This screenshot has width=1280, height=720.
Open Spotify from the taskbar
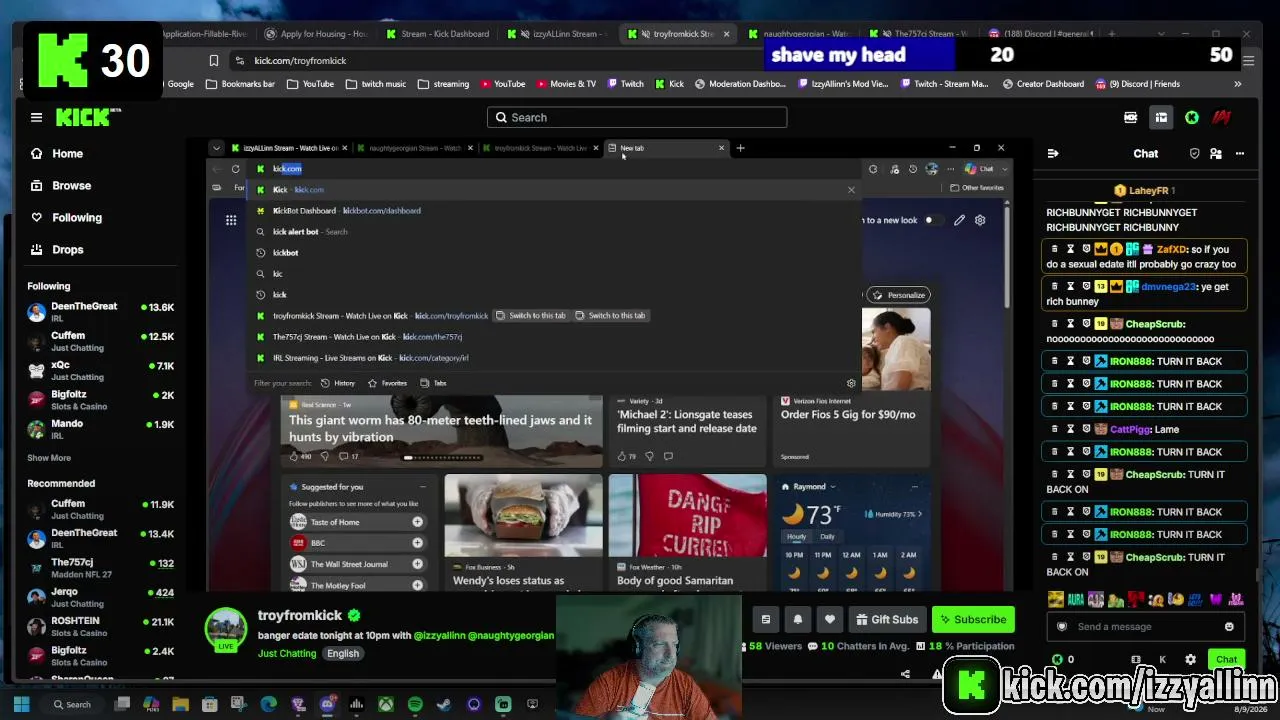point(415,705)
